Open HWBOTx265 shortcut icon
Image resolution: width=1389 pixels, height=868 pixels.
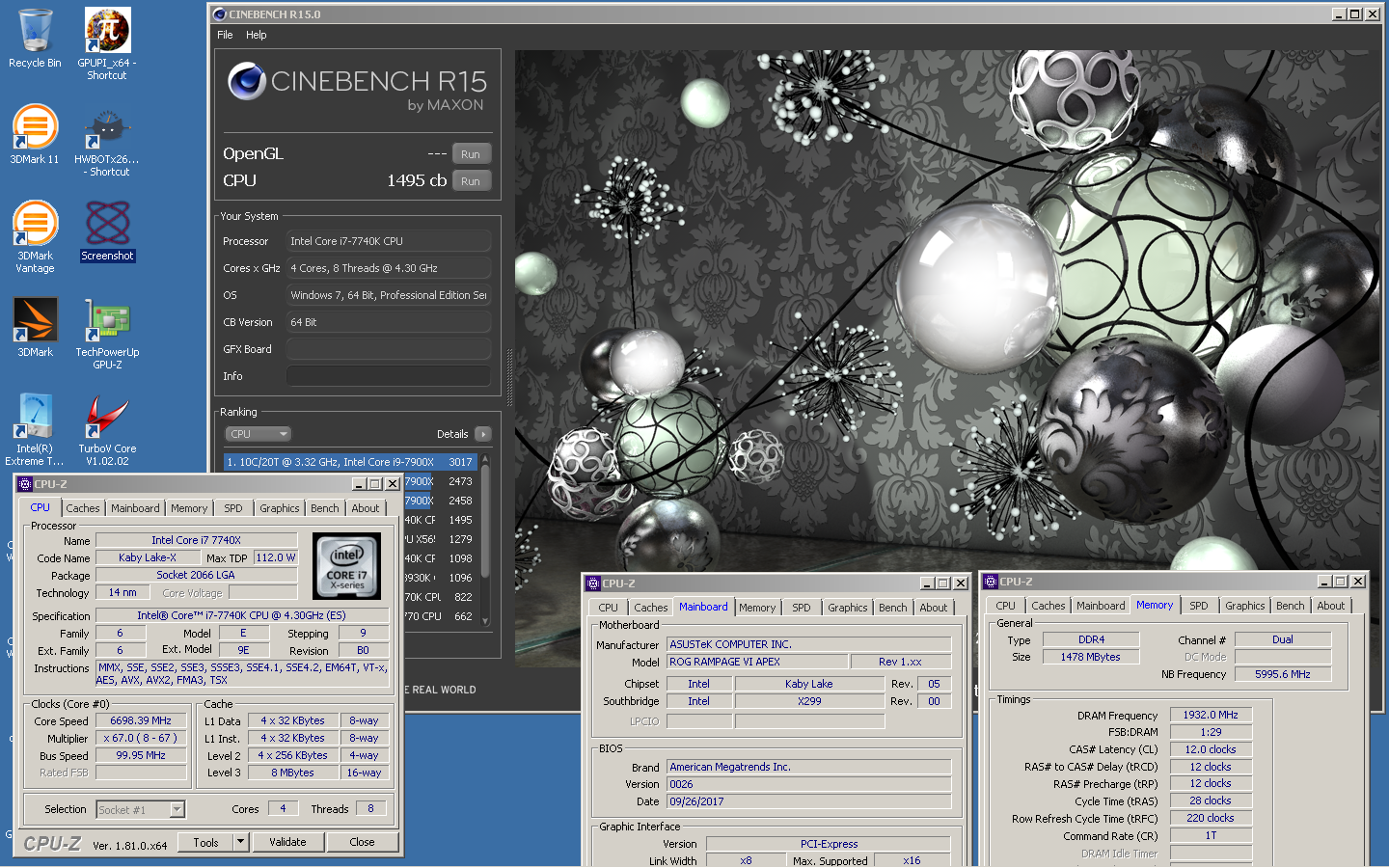[x=107, y=141]
